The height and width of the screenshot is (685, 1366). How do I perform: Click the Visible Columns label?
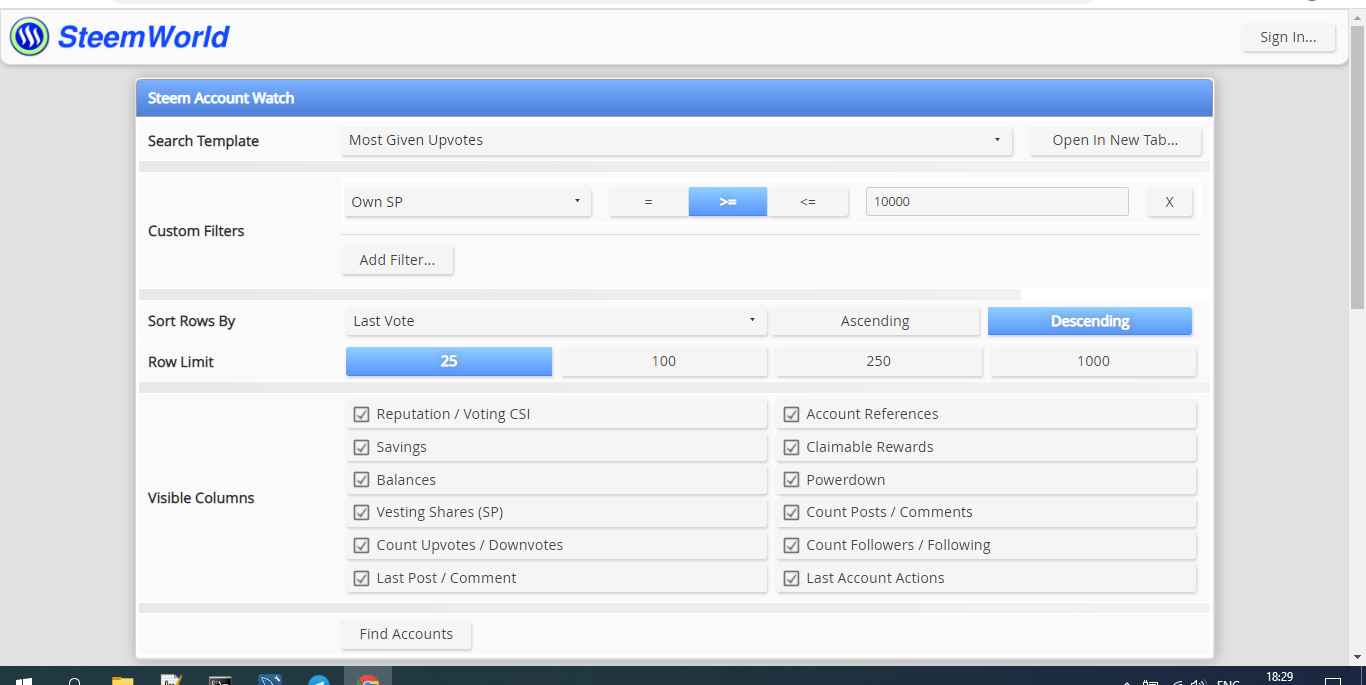201,498
